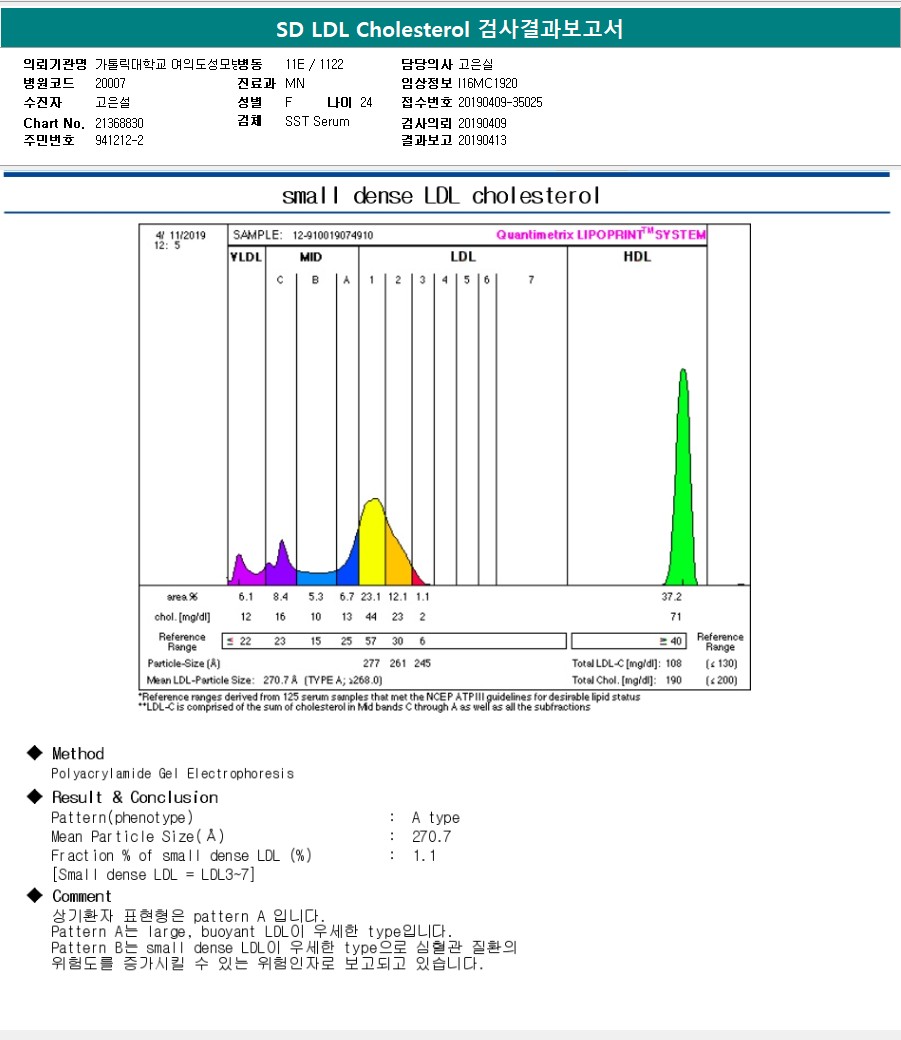Click the particle size value '261'
The image size is (901, 1040).
point(398,663)
